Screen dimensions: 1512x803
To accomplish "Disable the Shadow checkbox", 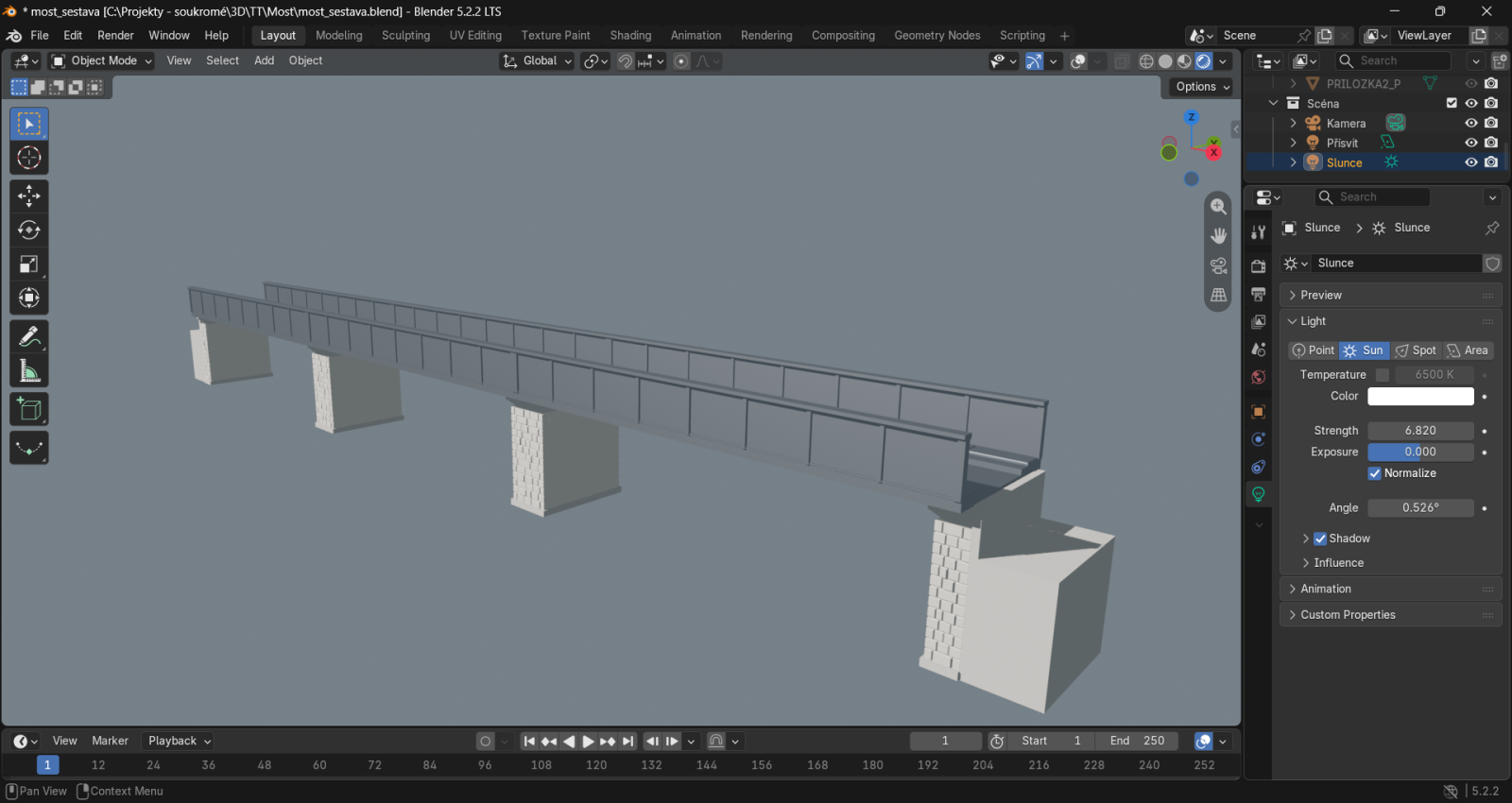I will click(1320, 538).
